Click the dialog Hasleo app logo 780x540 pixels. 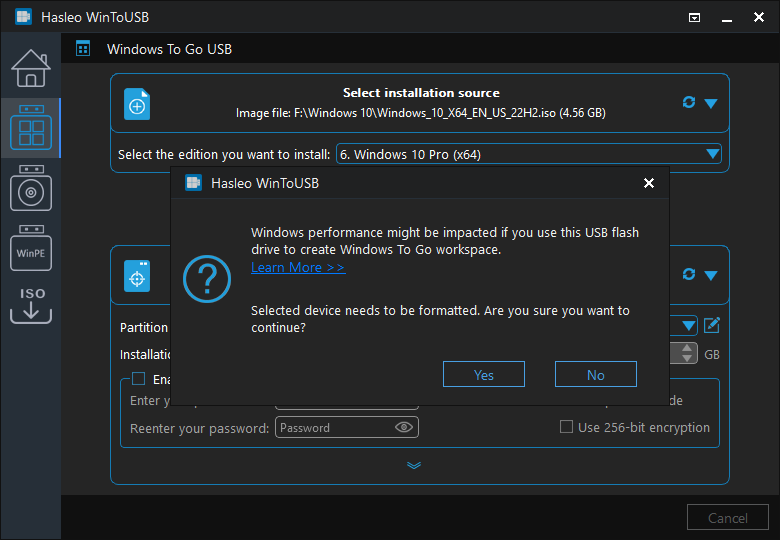click(x=193, y=183)
